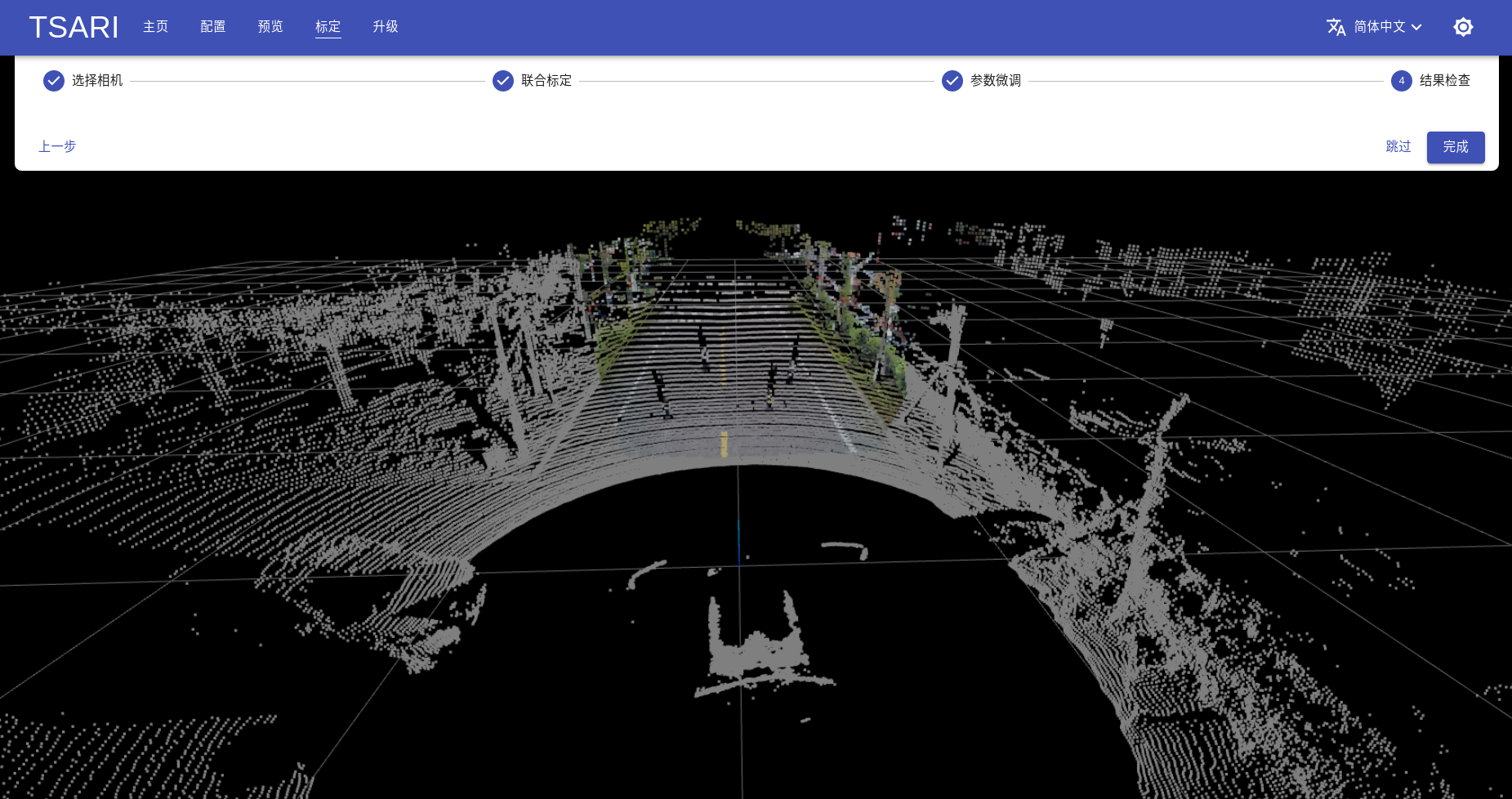Image resolution: width=1512 pixels, height=799 pixels.
Task: Open the 主页 home tab
Action: pyautogui.click(x=155, y=27)
